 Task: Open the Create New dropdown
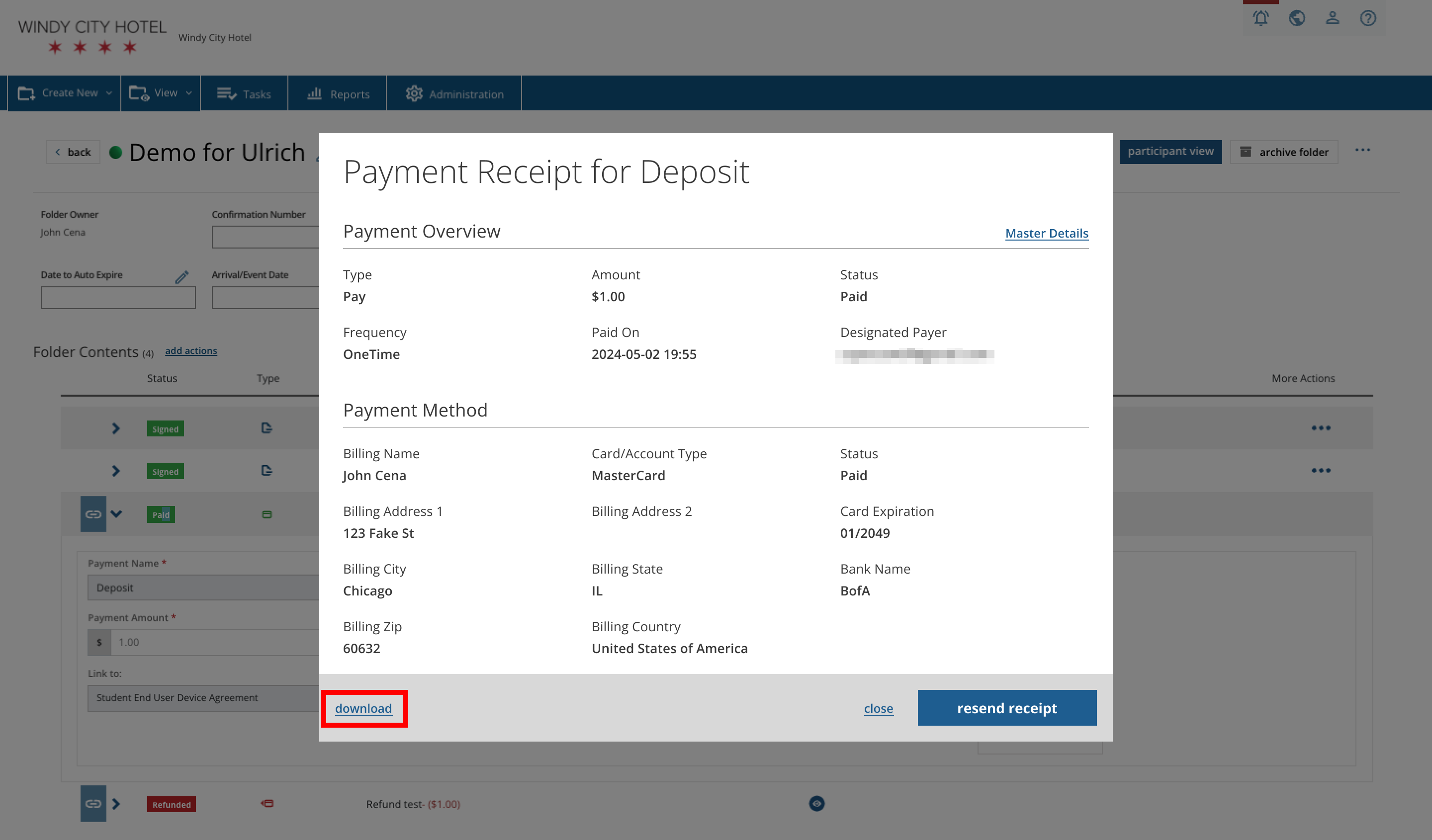64,93
